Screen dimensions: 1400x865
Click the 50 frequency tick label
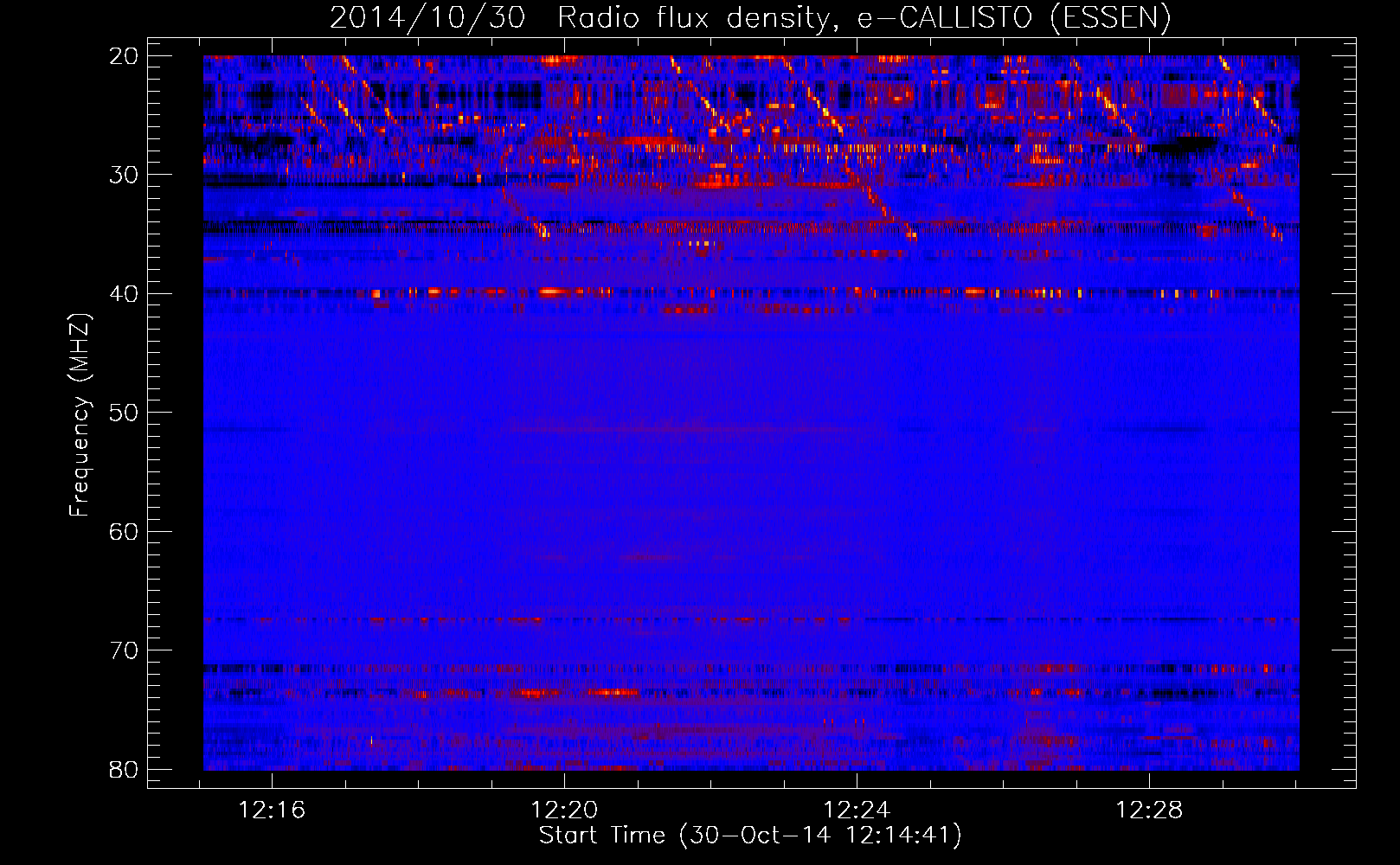[x=124, y=413]
